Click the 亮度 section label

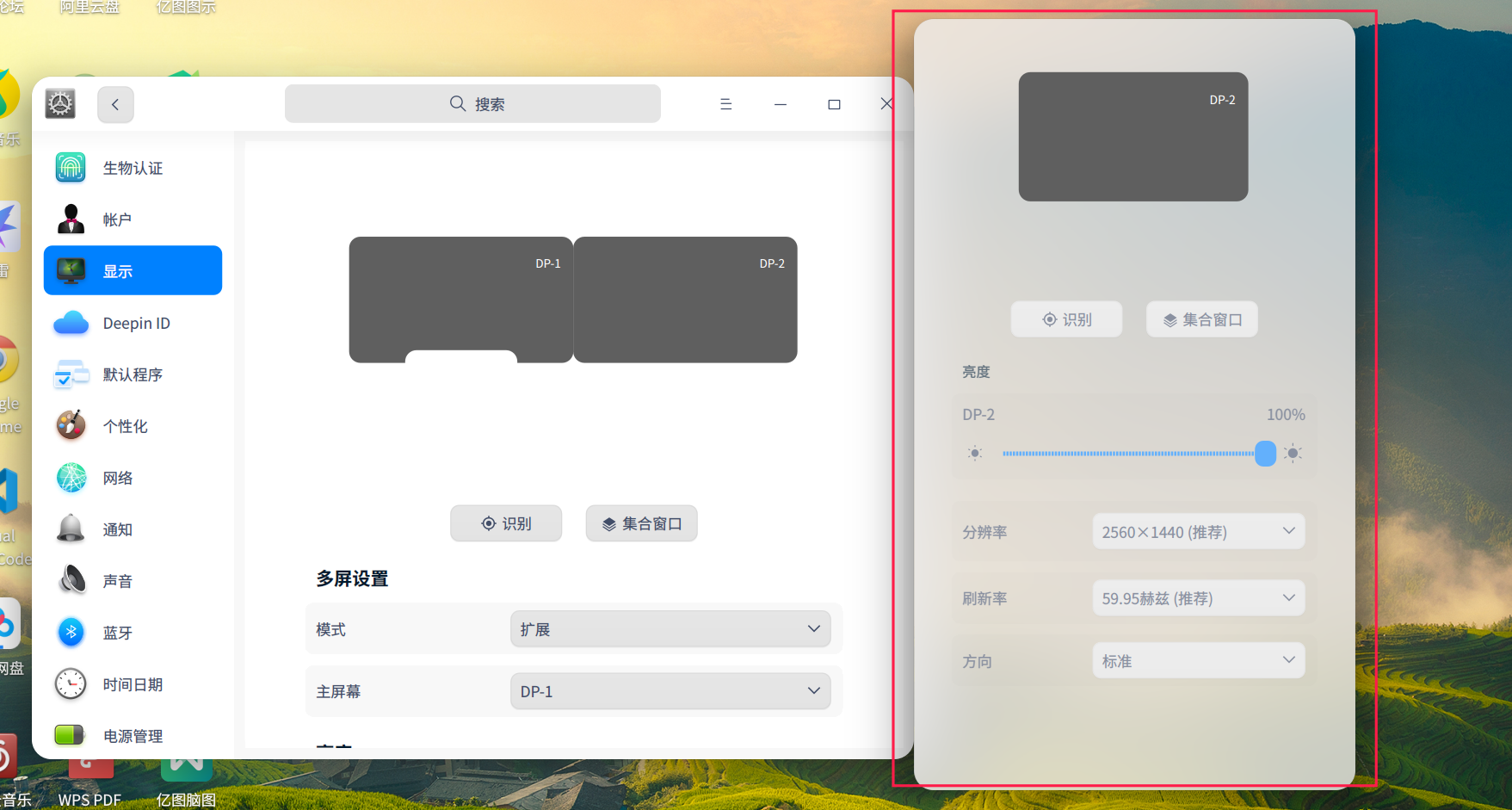976,372
